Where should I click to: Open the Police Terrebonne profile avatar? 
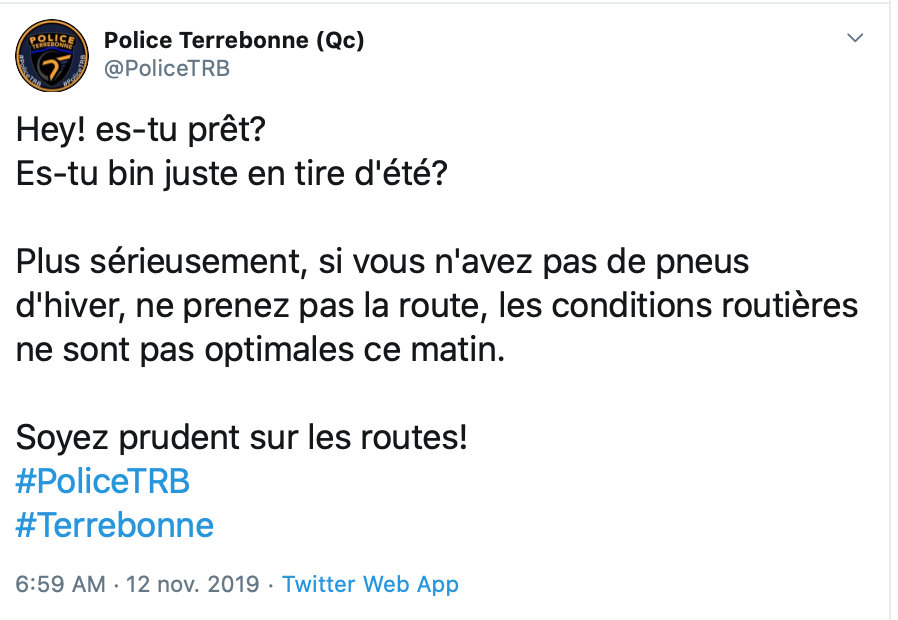tap(49, 54)
